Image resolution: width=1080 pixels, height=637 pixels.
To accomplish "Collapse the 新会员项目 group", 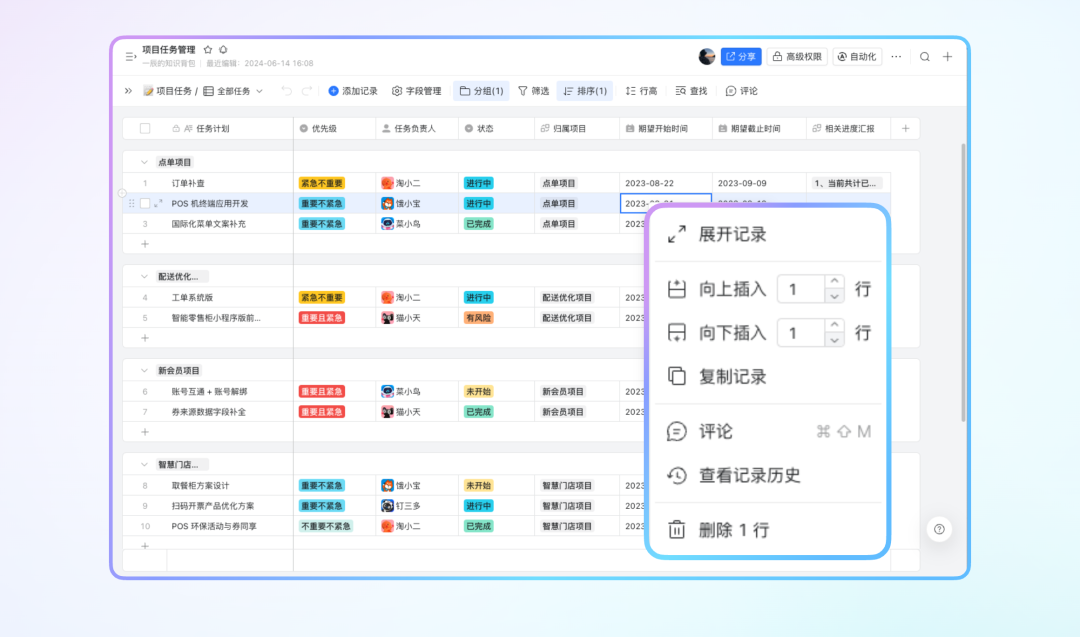I will (x=142, y=370).
